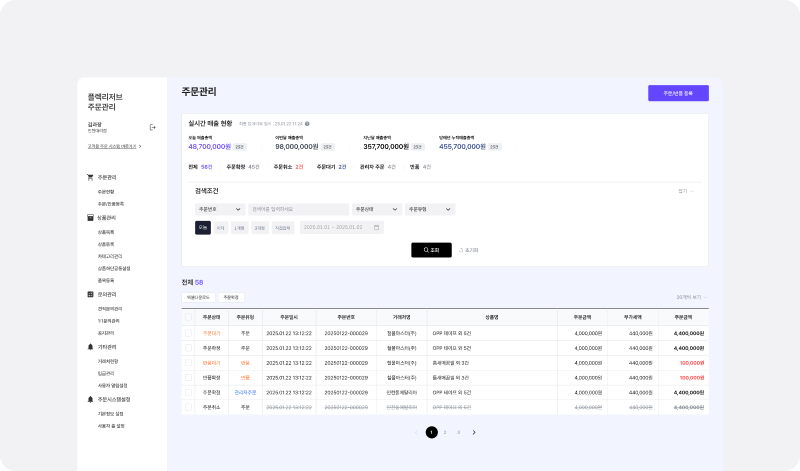The image size is (800, 471).
Task: Click the info icon next to the update timestamp
Action: tap(307, 124)
